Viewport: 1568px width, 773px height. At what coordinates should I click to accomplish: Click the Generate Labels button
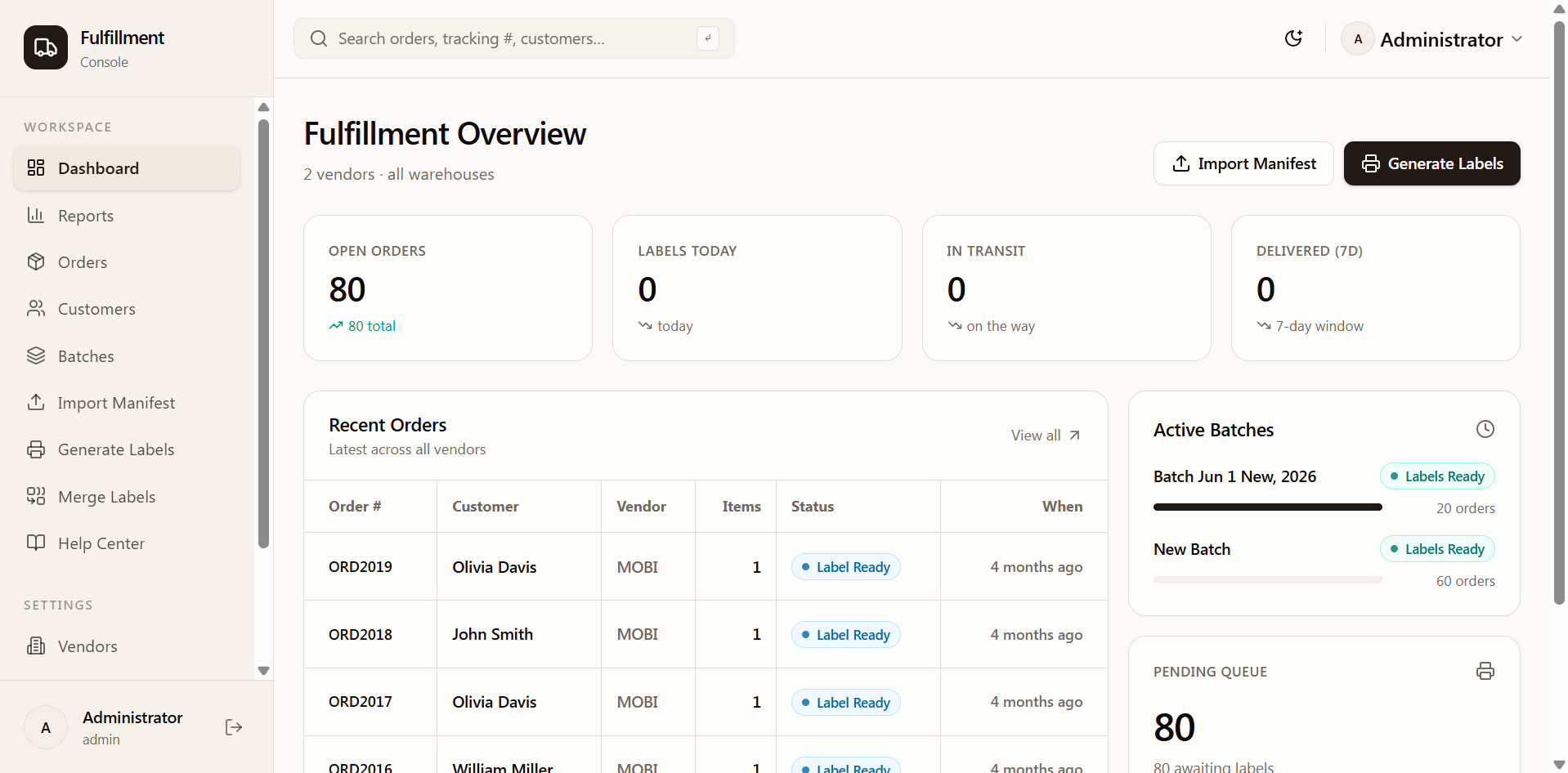(1432, 163)
